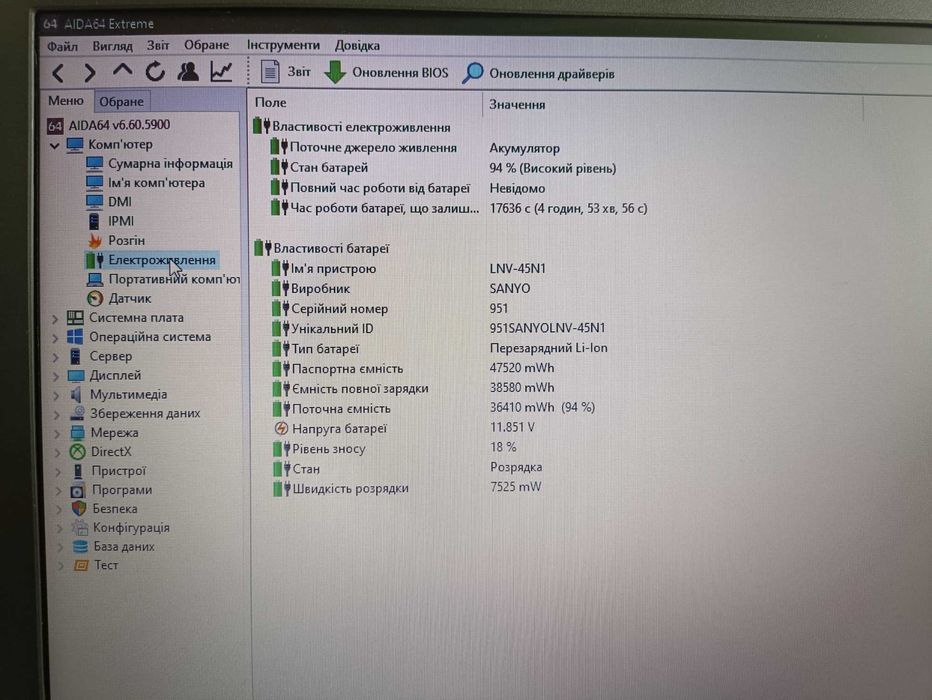The width and height of the screenshot is (932, 700).
Task: Click the Сумарна інформація monitor icon
Action: 95,163
